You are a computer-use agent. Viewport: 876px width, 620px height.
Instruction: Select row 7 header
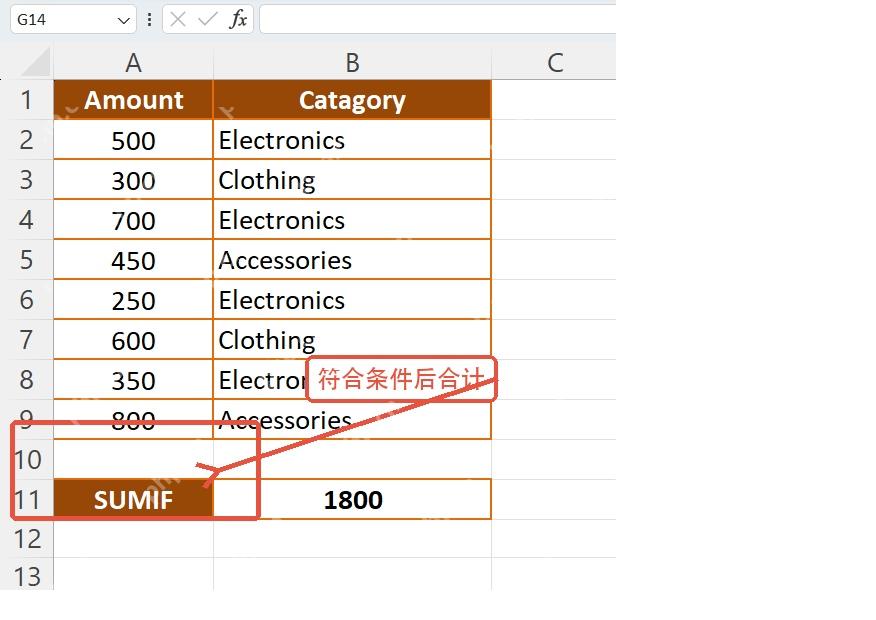26,340
